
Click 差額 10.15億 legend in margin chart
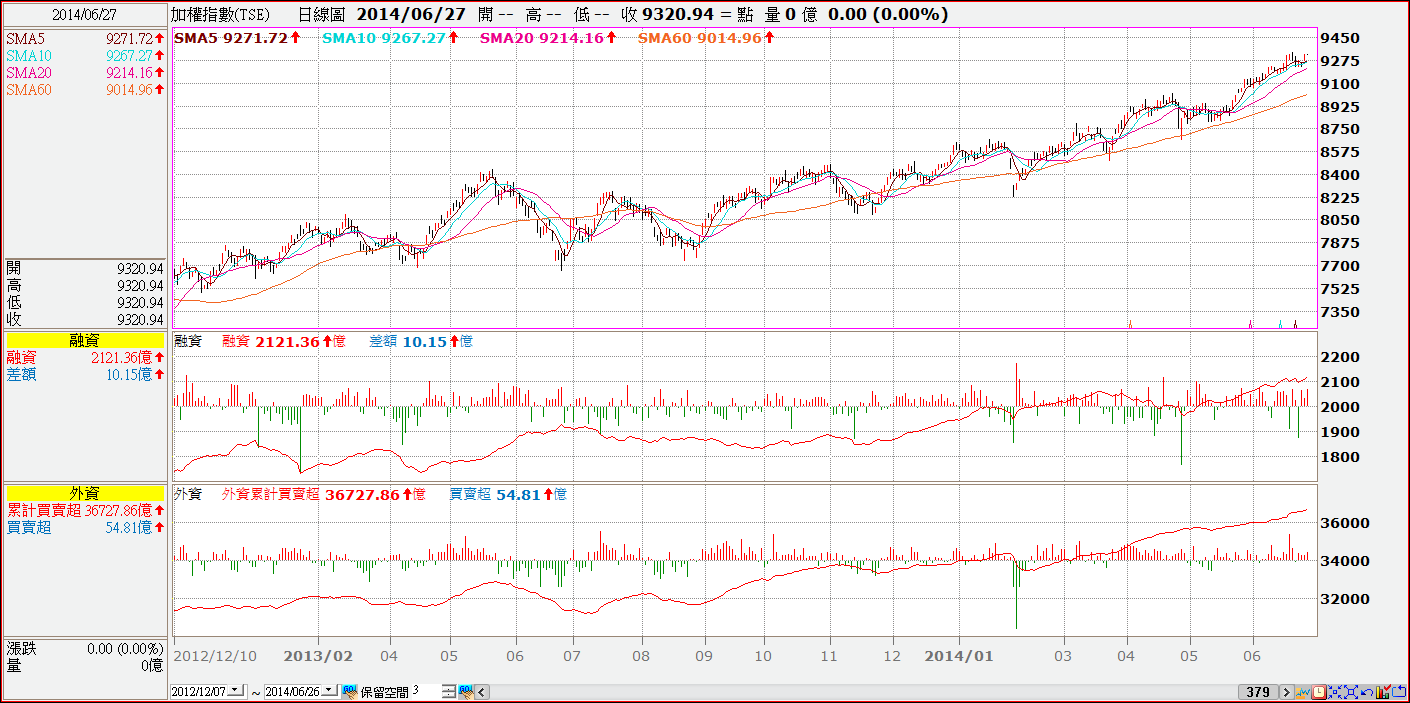(x=421, y=342)
